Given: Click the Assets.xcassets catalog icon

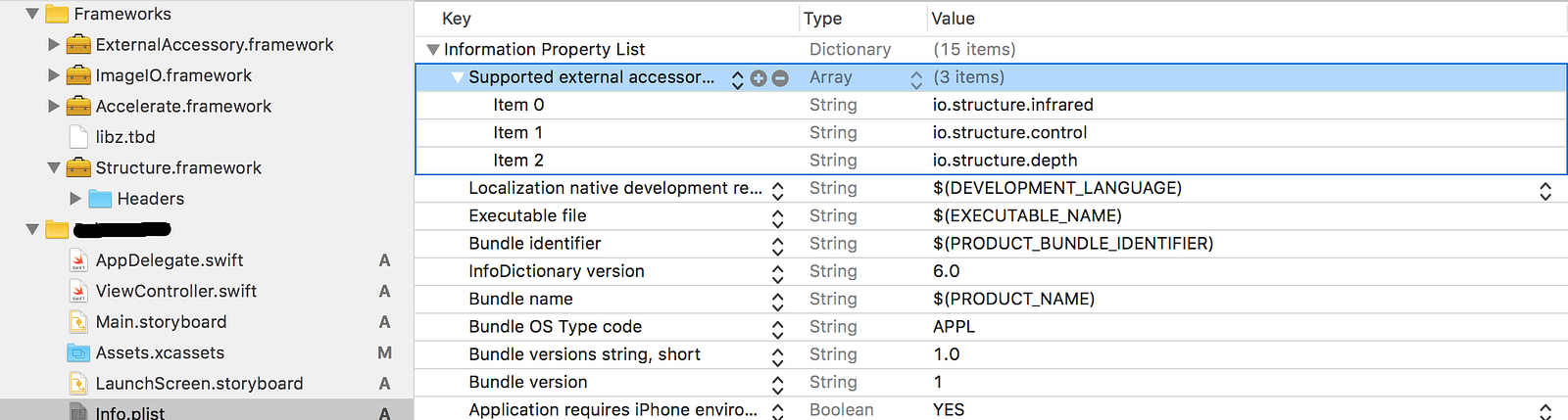Looking at the screenshot, I should tap(78, 352).
